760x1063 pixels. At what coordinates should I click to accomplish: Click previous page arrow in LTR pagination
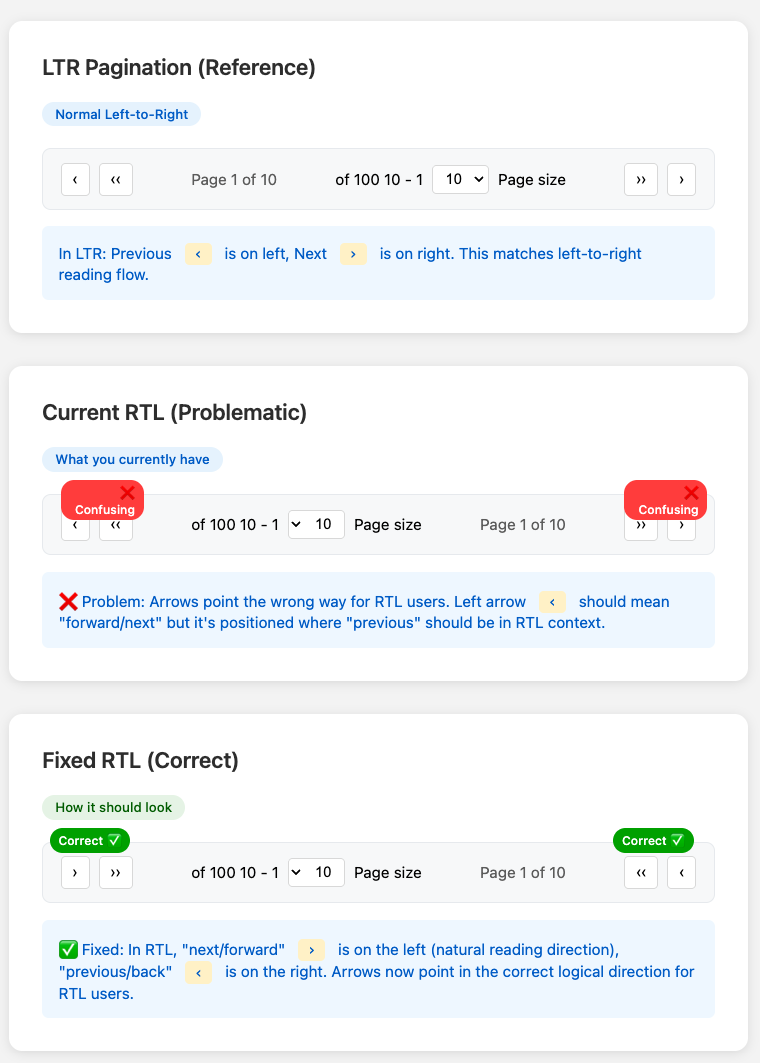(76, 180)
